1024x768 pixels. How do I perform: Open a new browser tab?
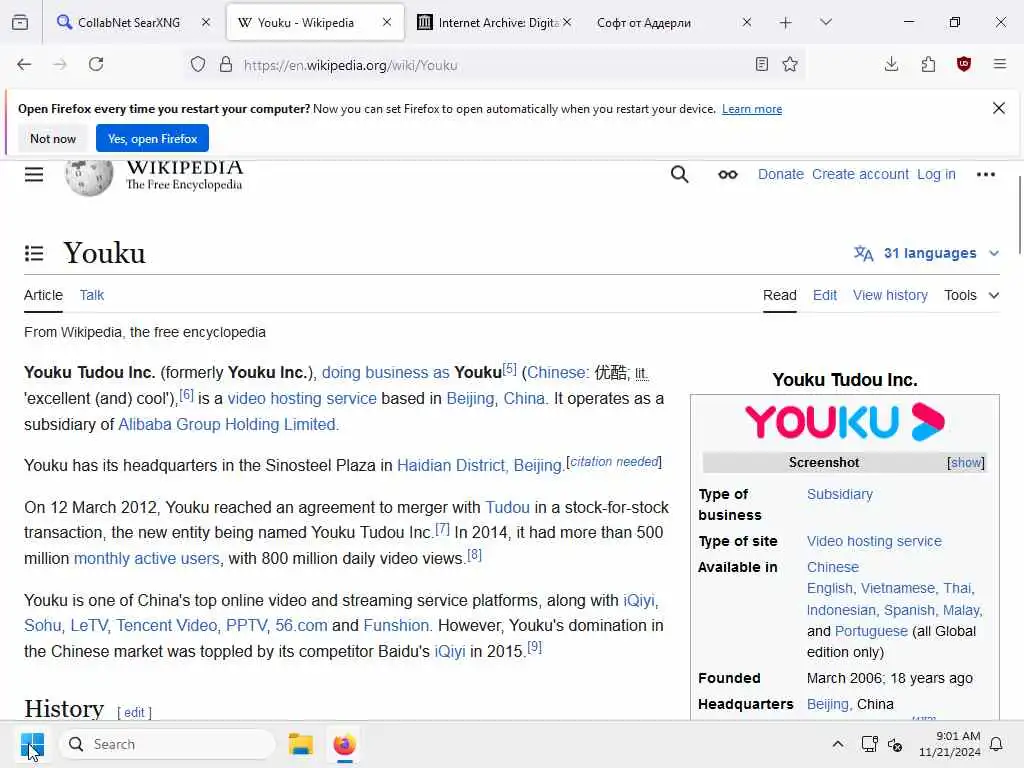coord(786,23)
